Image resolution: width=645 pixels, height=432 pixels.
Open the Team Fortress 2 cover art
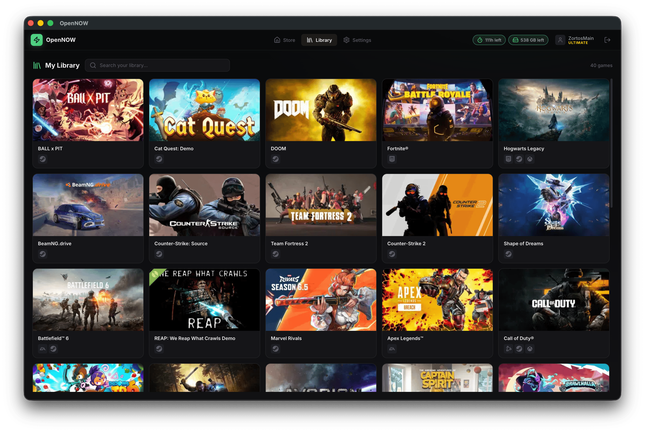coord(321,205)
